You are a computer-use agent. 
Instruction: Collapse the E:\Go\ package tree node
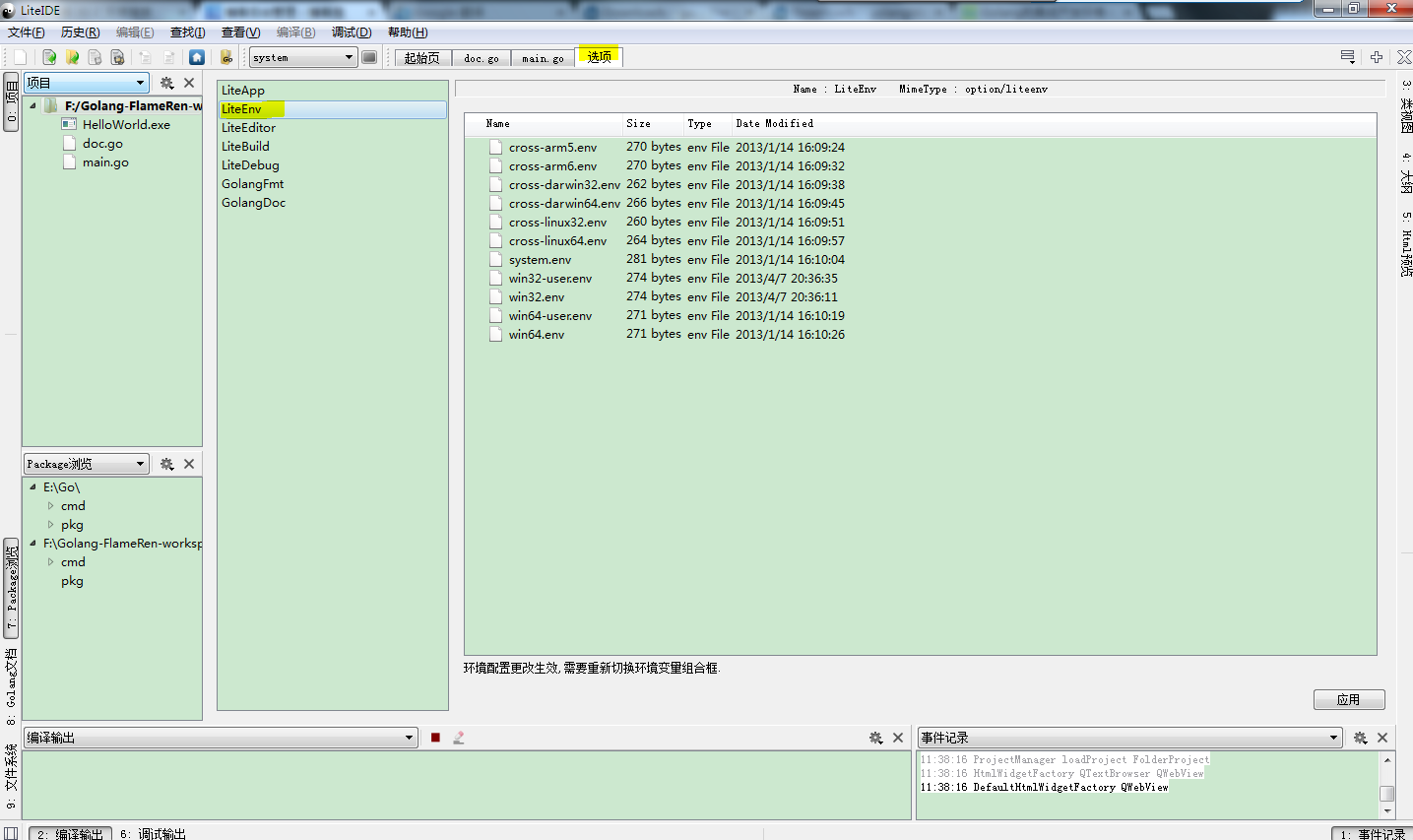click(32, 487)
